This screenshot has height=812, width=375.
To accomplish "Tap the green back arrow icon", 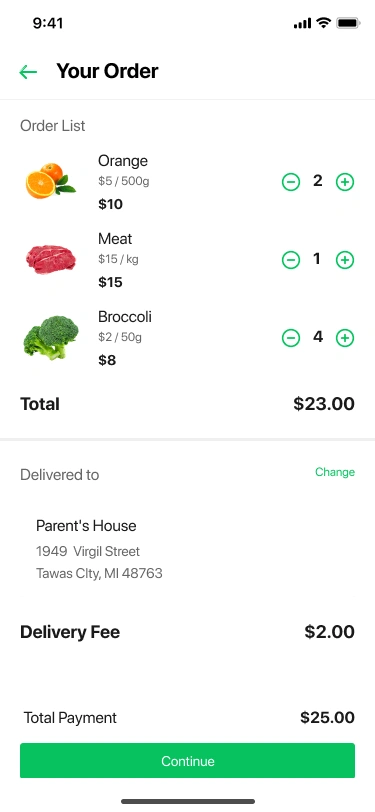I will 28,72.
